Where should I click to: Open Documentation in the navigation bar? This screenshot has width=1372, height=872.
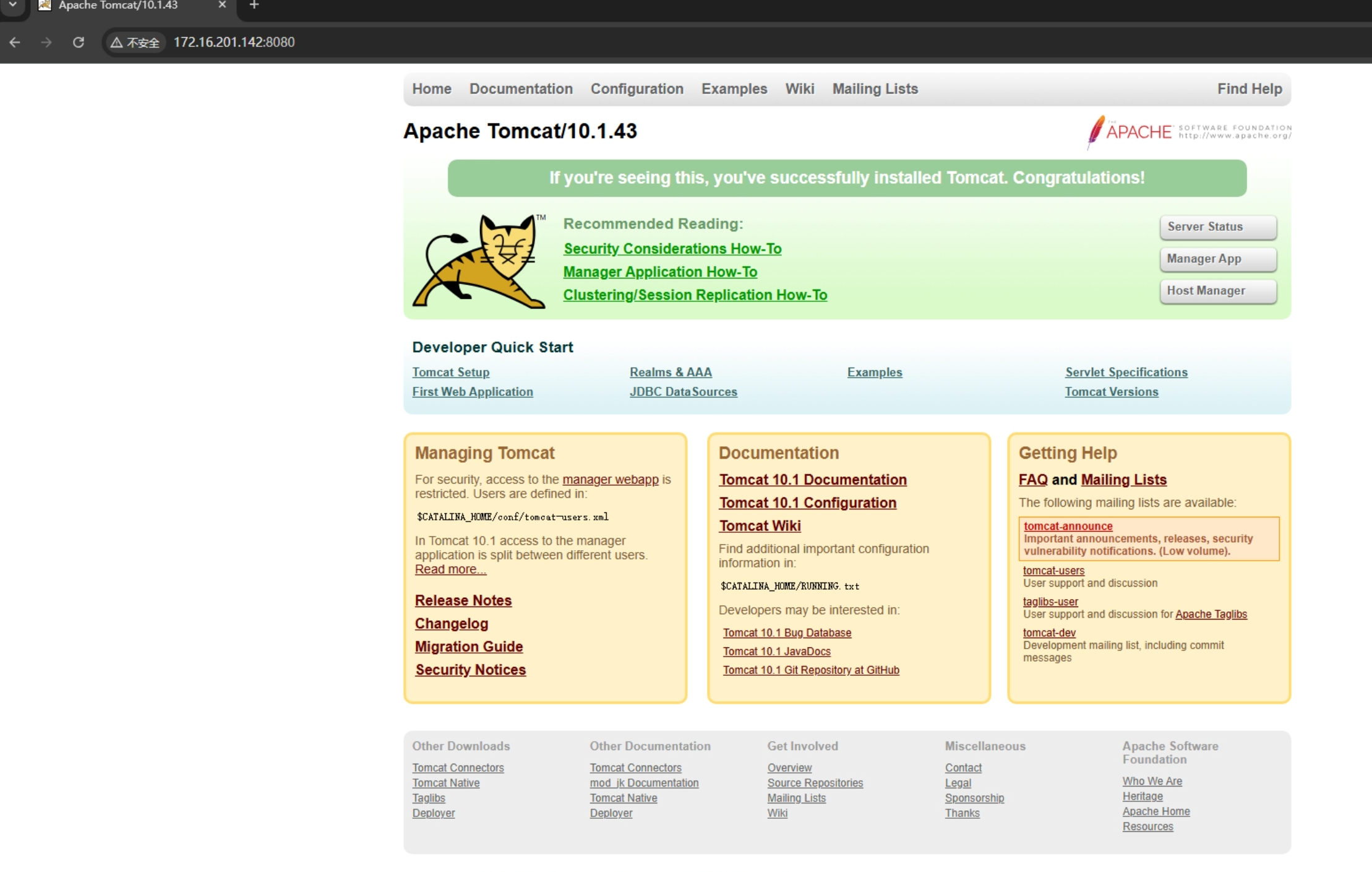(521, 88)
